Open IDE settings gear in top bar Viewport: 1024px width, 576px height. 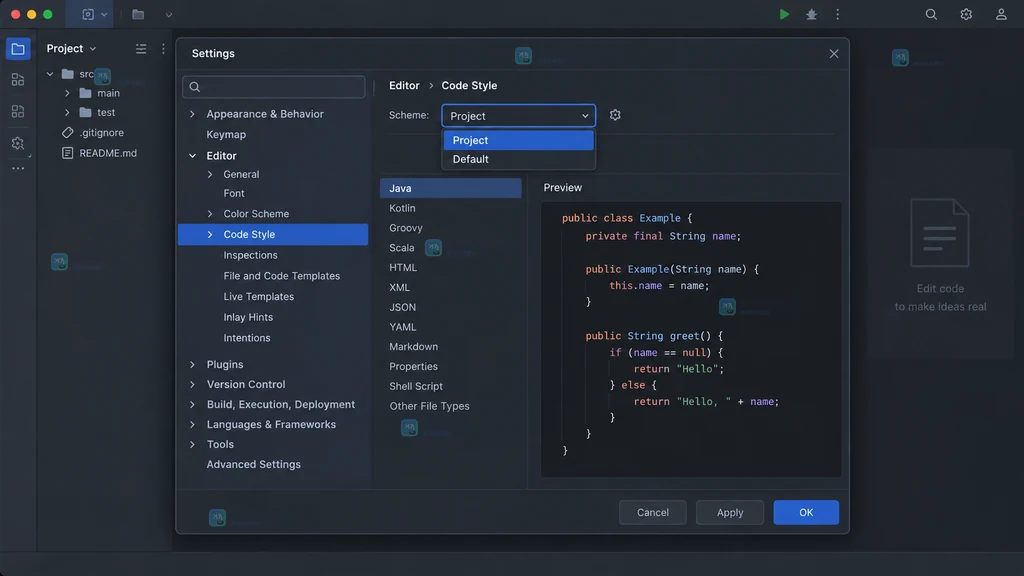(966, 14)
